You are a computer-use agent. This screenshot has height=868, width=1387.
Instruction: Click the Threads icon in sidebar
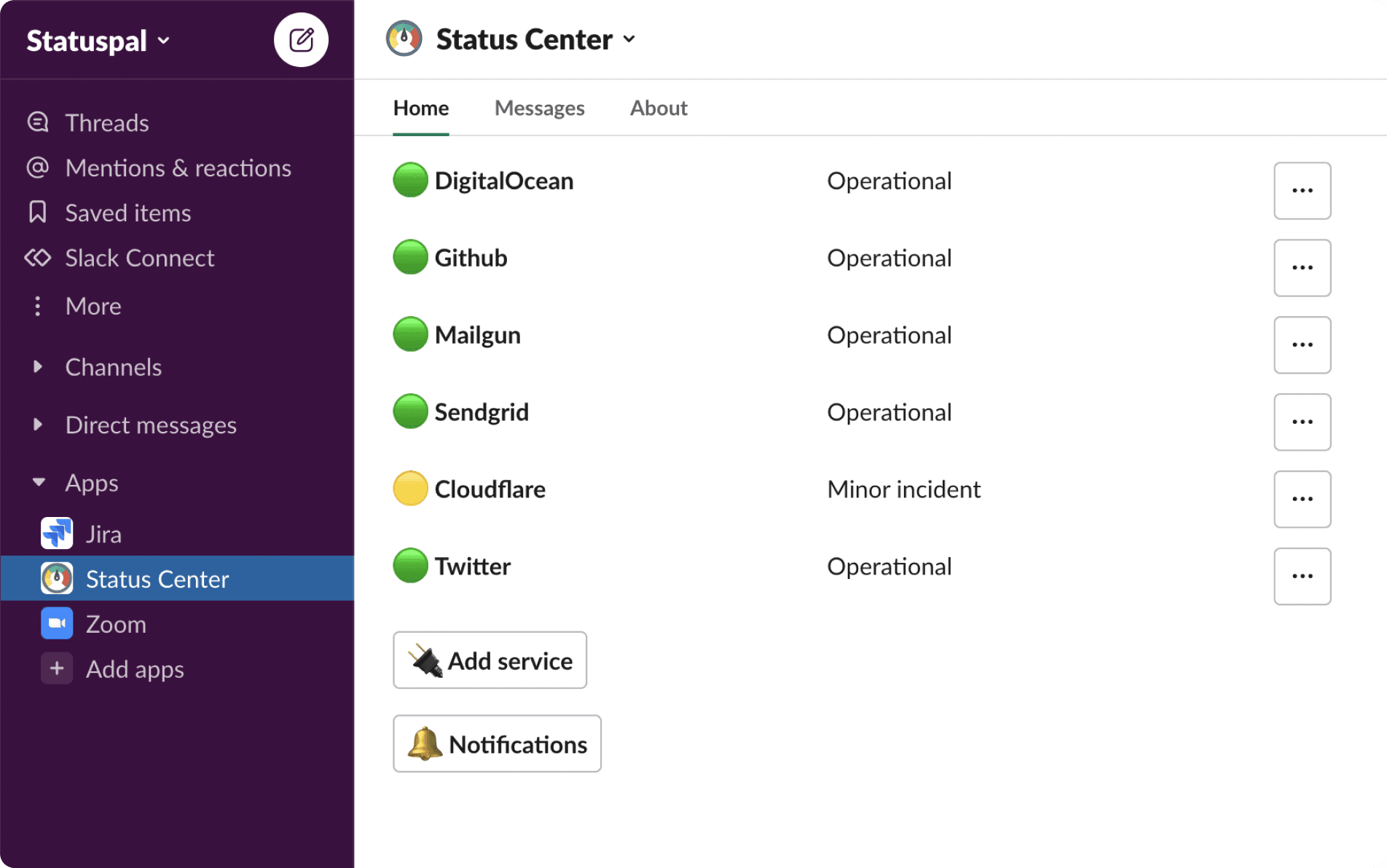point(38,122)
